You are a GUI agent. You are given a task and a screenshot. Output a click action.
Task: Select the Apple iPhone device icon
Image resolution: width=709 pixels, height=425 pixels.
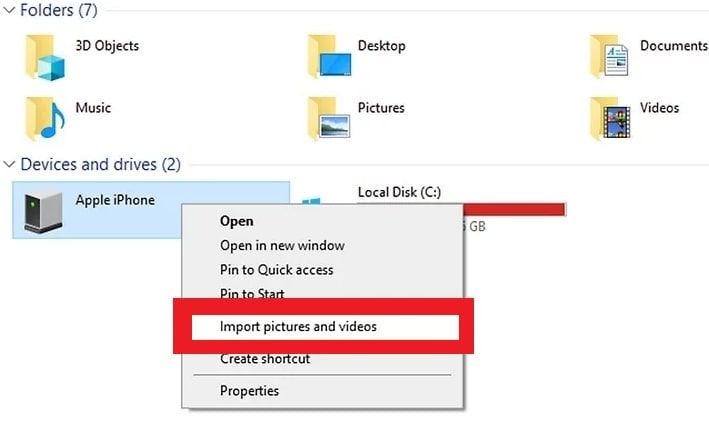pos(43,211)
